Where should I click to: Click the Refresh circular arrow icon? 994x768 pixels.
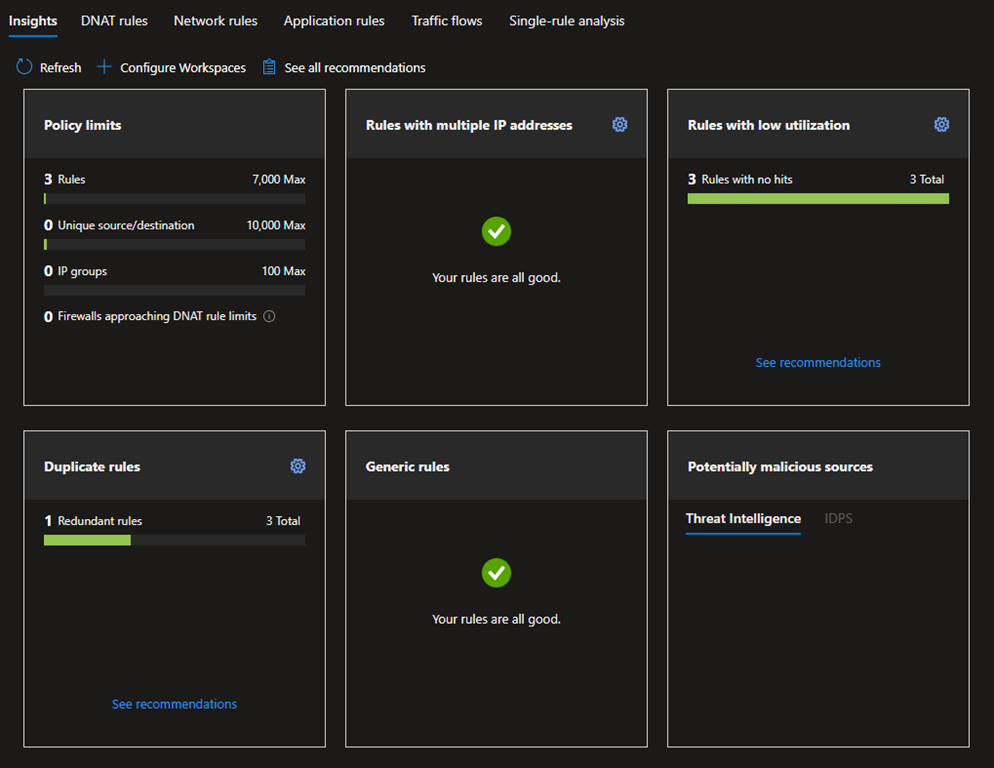(24, 67)
